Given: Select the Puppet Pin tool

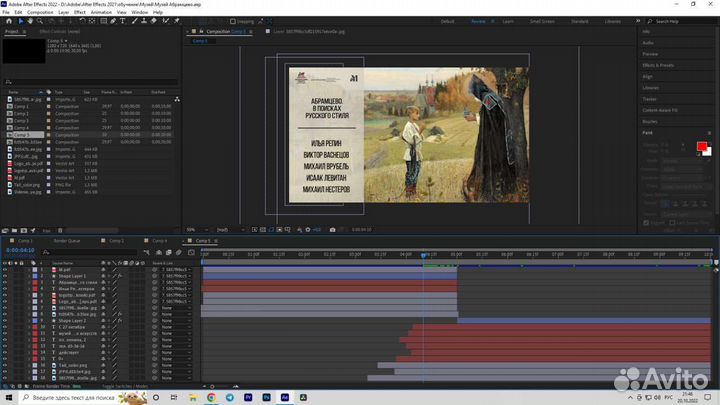Looking at the screenshot, I should [x=177, y=21].
